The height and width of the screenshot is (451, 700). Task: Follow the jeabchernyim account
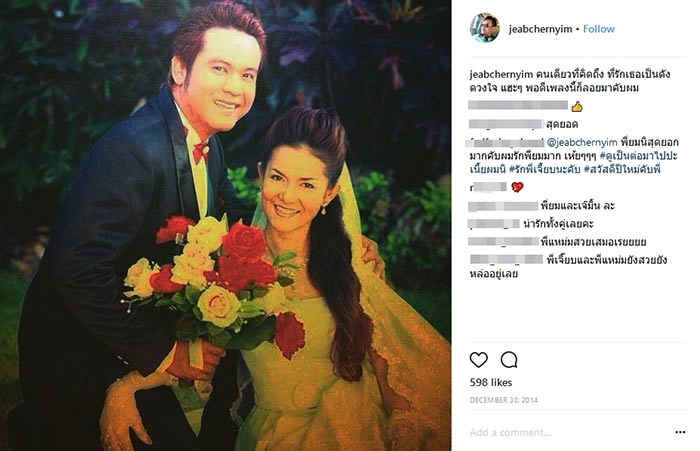(x=599, y=29)
